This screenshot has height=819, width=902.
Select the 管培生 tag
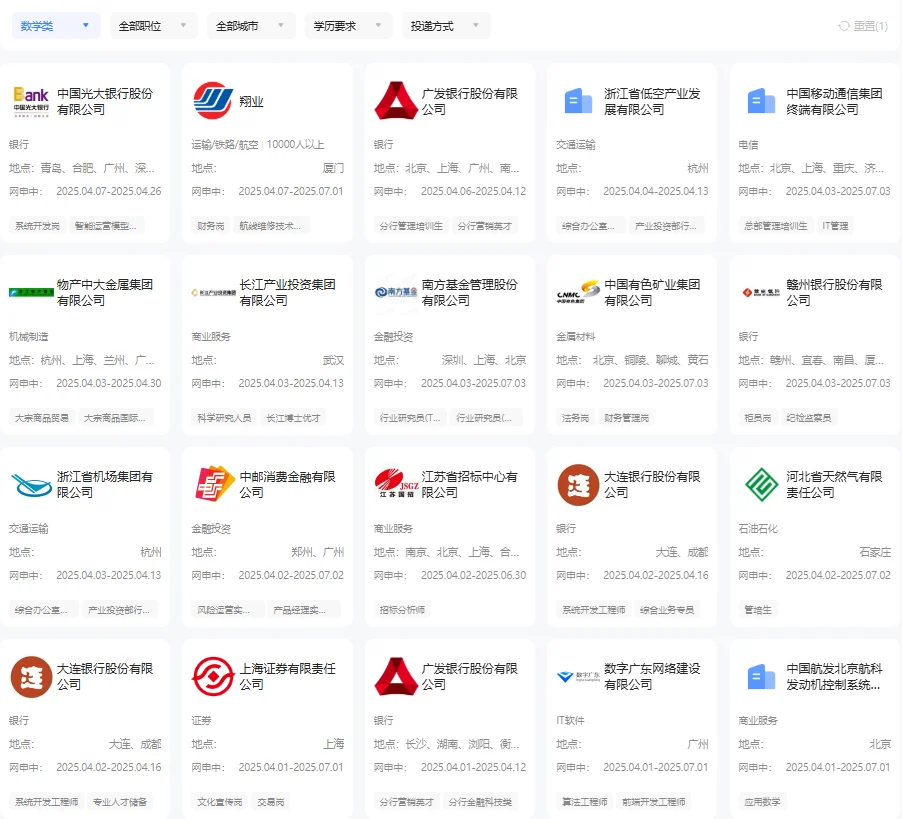pyautogui.click(x=758, y=610)
